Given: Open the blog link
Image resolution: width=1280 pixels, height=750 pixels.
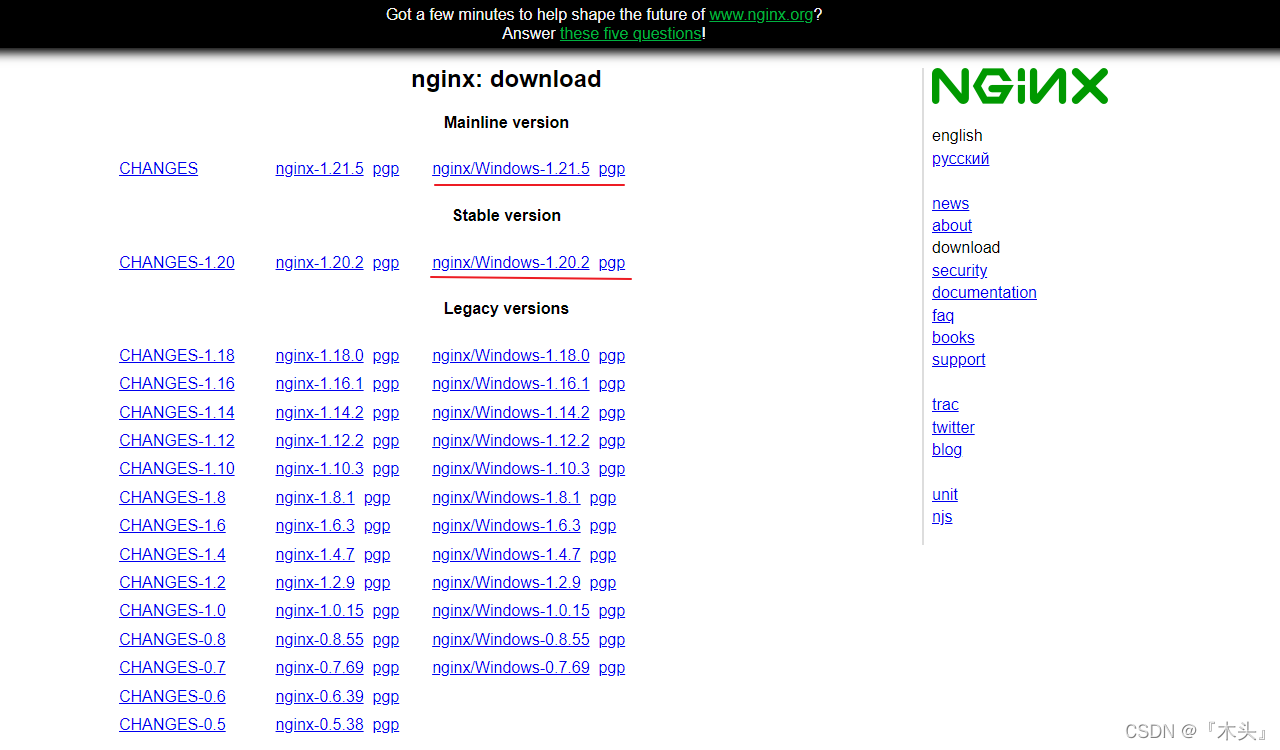Looking at the screenshot, I should click(x=947, y=449).
